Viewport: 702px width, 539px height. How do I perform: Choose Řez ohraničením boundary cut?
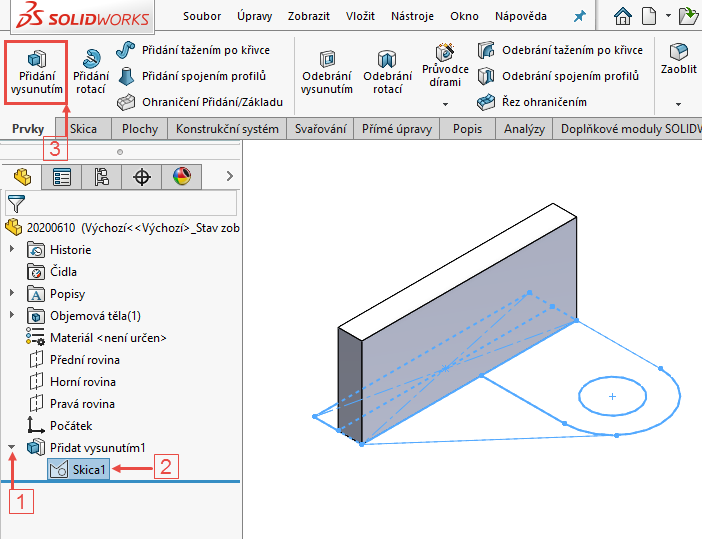pyautogui.click(x=532, y=102)
